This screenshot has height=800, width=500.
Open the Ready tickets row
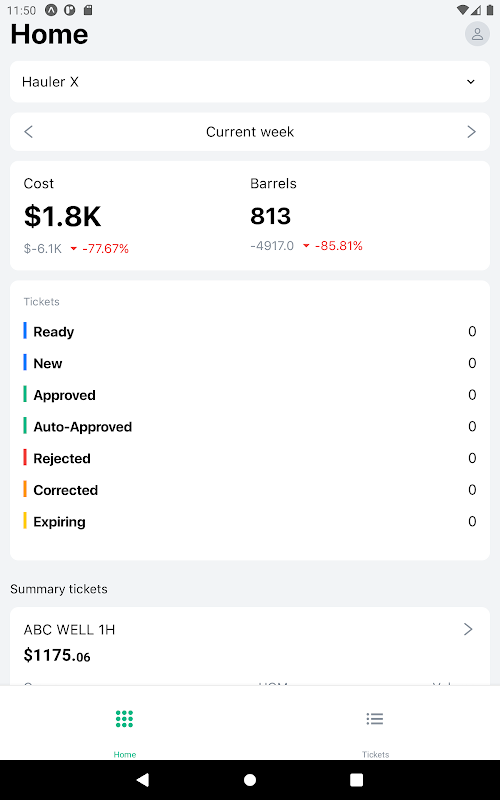[250, 332]
